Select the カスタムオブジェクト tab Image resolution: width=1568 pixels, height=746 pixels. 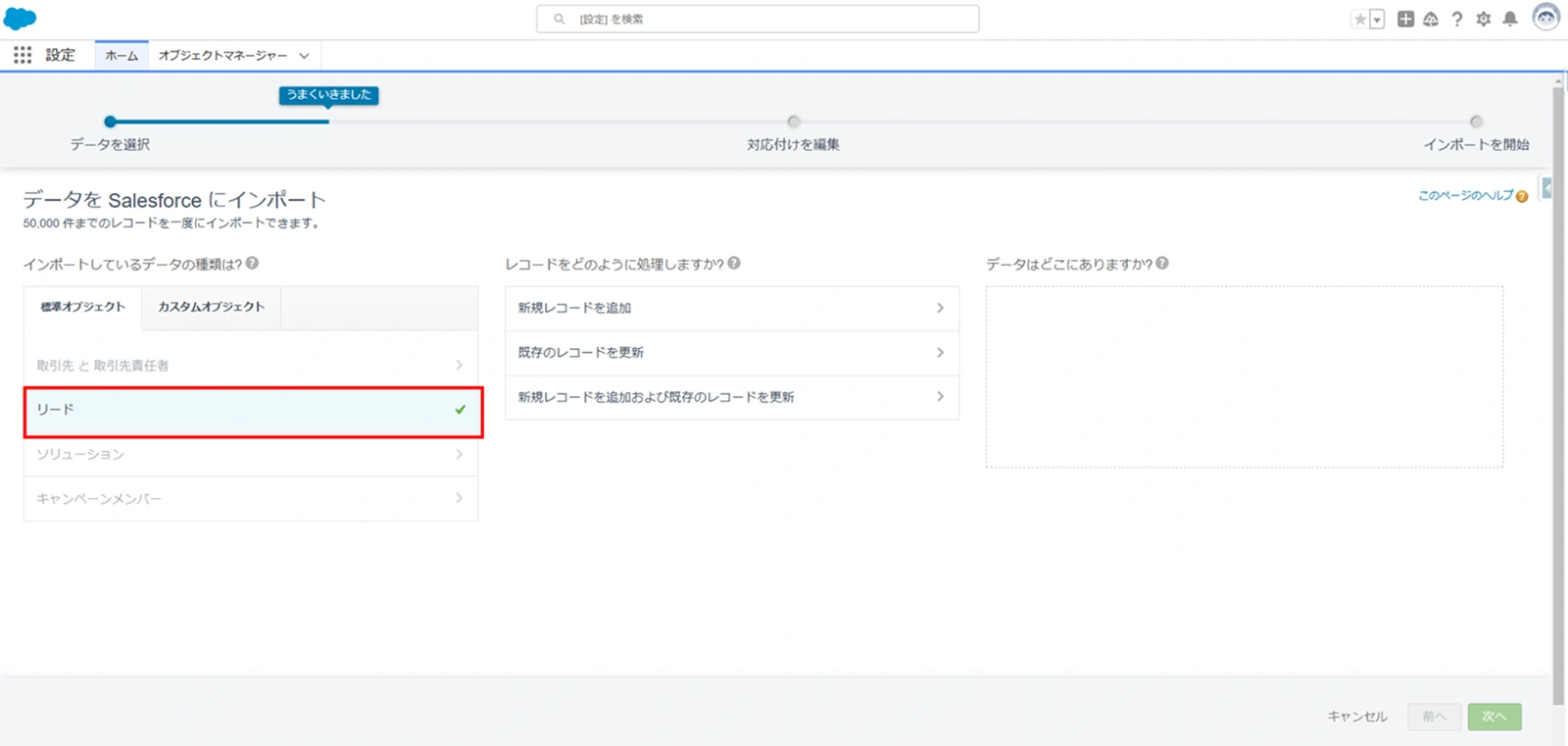[x=212, y=307]
